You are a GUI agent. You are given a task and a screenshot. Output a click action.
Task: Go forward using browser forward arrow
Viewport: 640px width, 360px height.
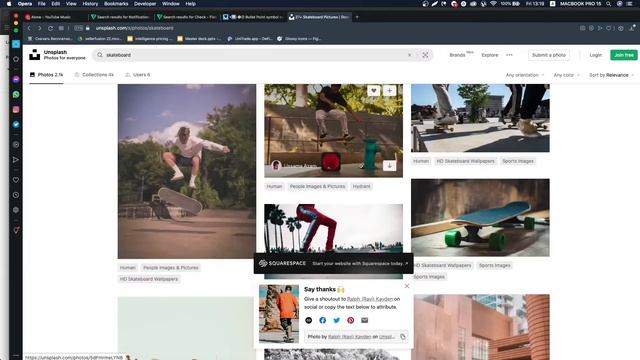[40, 28]
